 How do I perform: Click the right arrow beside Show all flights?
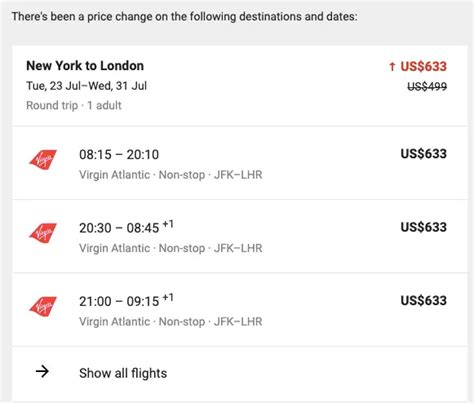(x=42, y=371)
